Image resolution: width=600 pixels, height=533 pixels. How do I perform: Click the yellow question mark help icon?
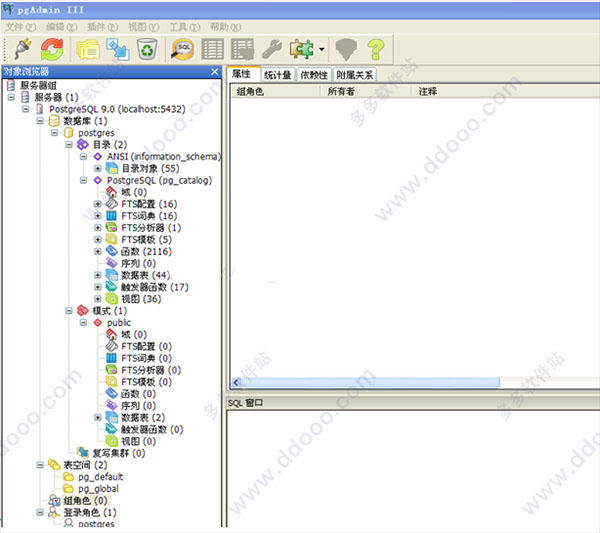[x=376, y=49]
